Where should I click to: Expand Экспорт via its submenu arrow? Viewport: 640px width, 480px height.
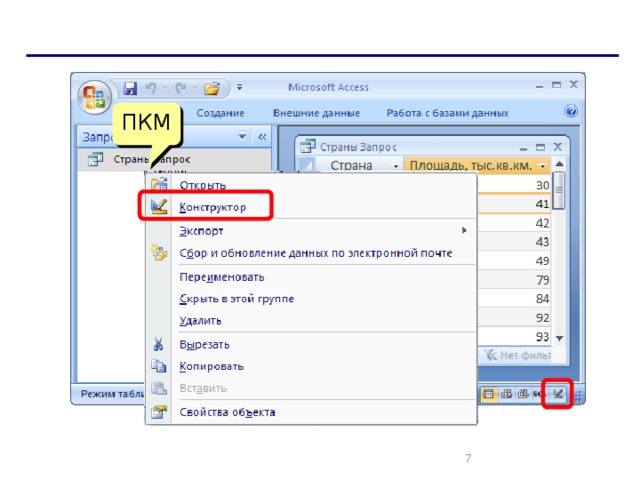click(464, 231)
